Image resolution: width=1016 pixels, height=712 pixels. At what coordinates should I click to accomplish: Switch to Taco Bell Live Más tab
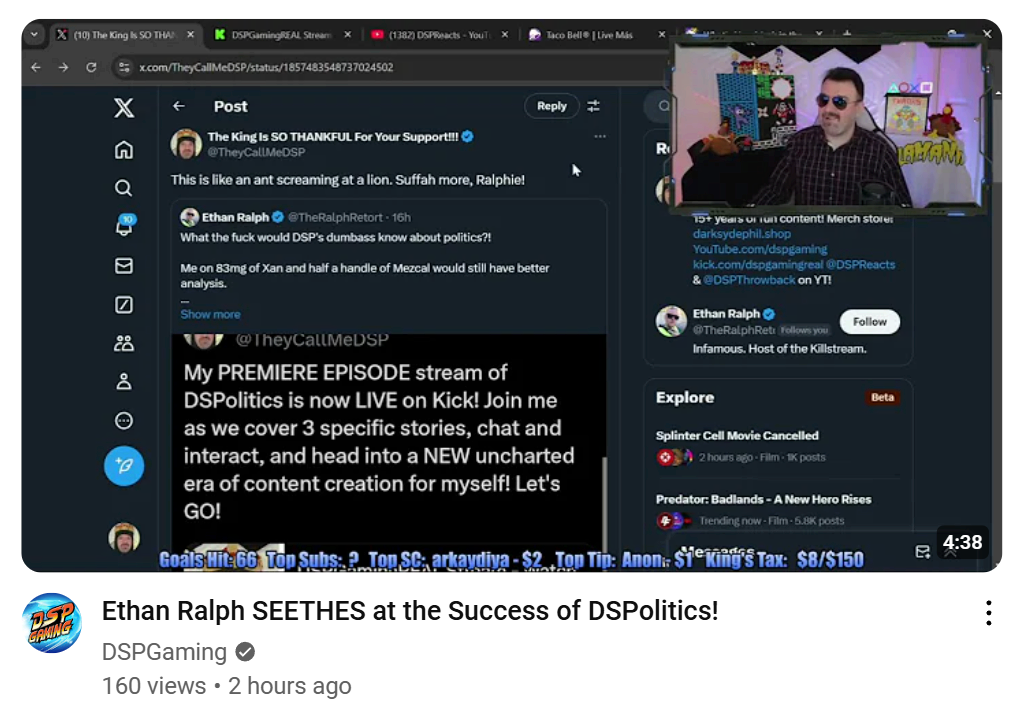589,35
